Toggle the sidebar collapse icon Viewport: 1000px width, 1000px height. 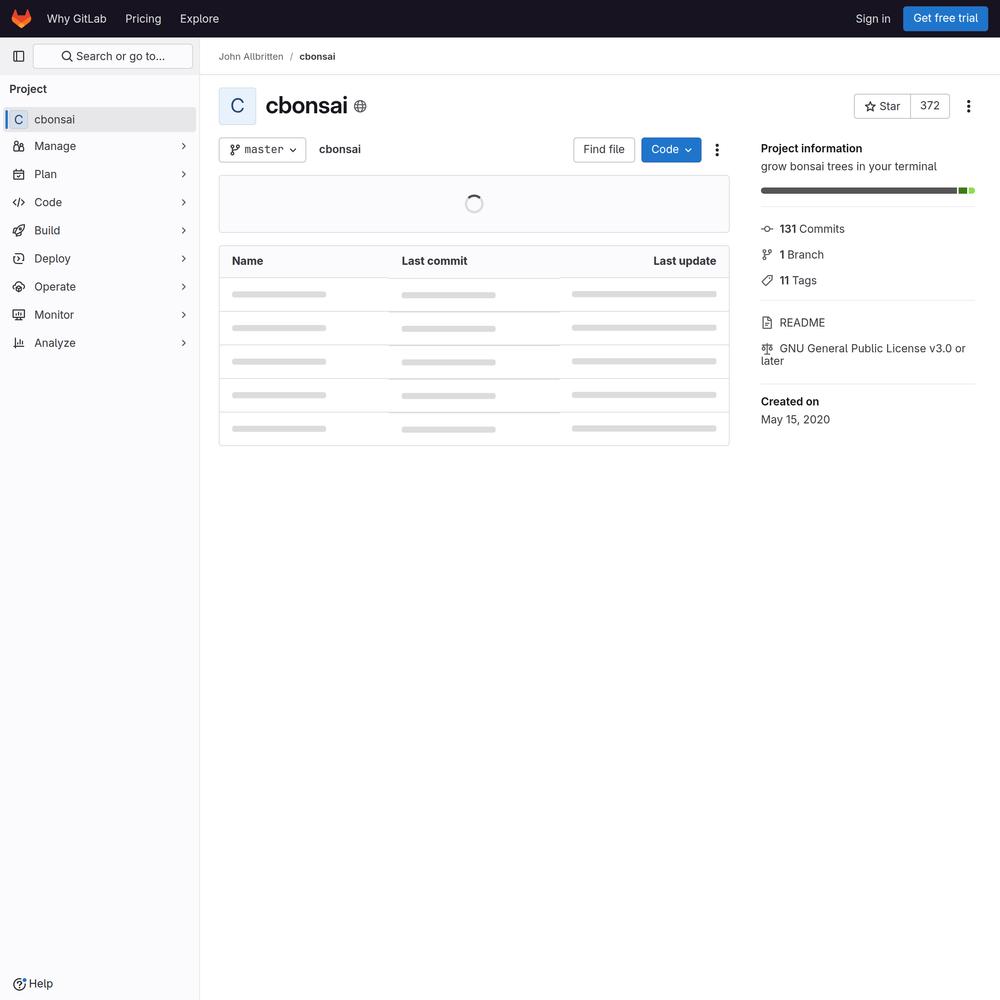point(18,56)
